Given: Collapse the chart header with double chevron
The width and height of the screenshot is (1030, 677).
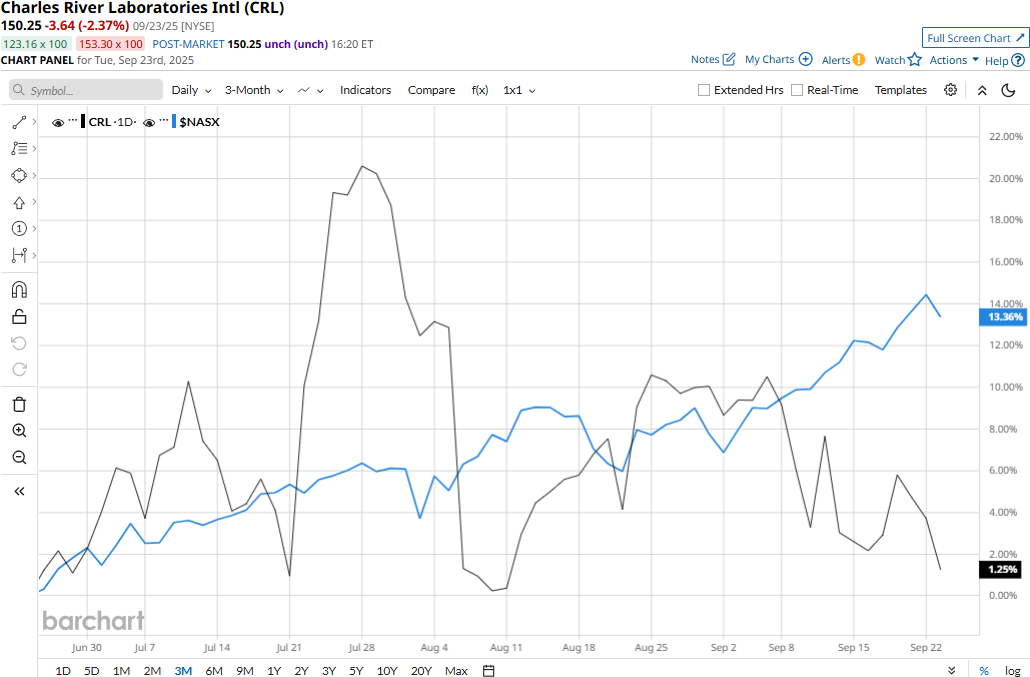Looking at the screenshot, I should (982, 91).
